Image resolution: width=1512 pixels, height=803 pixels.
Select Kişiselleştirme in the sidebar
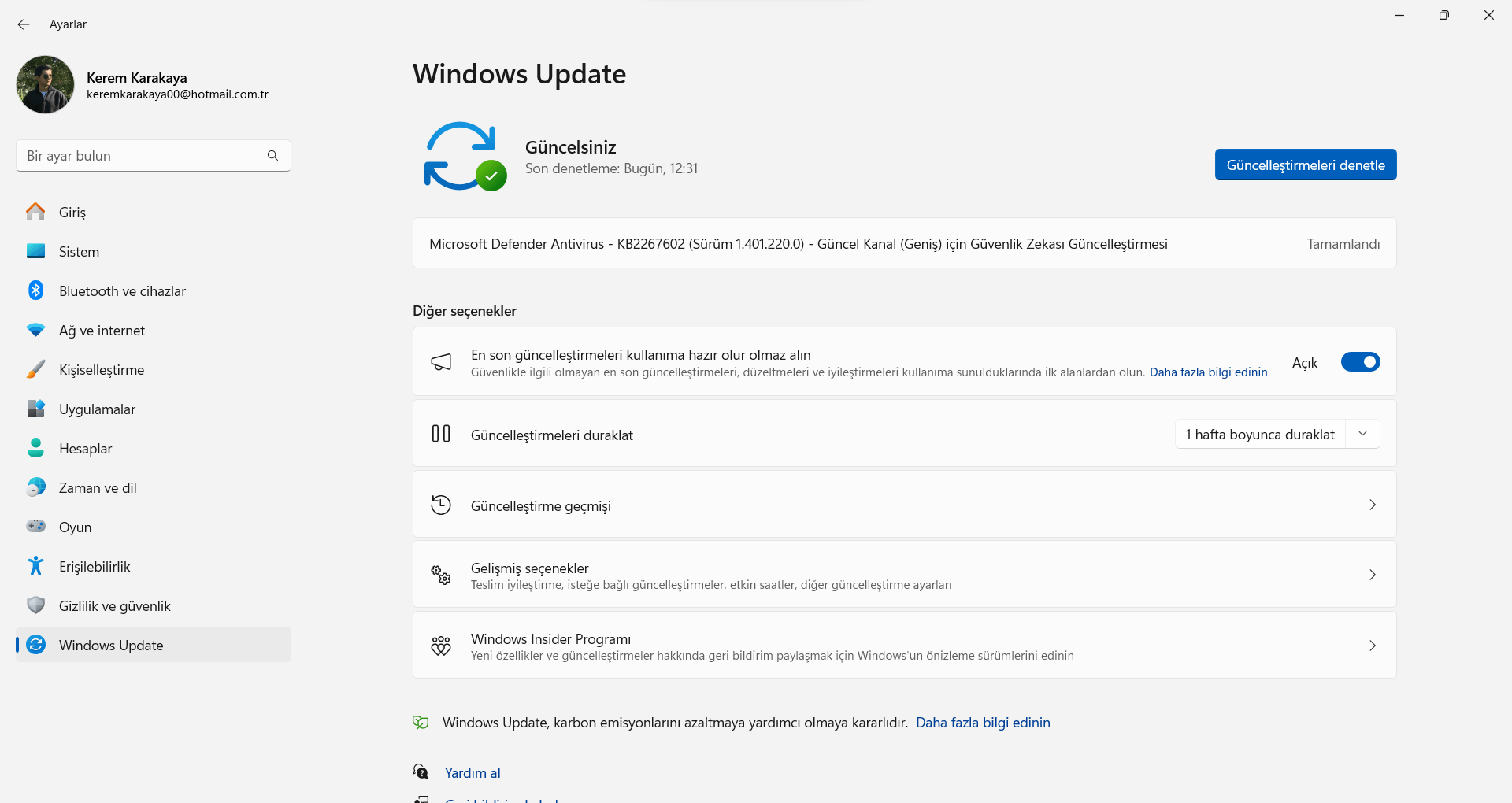[x=154, y=369]
